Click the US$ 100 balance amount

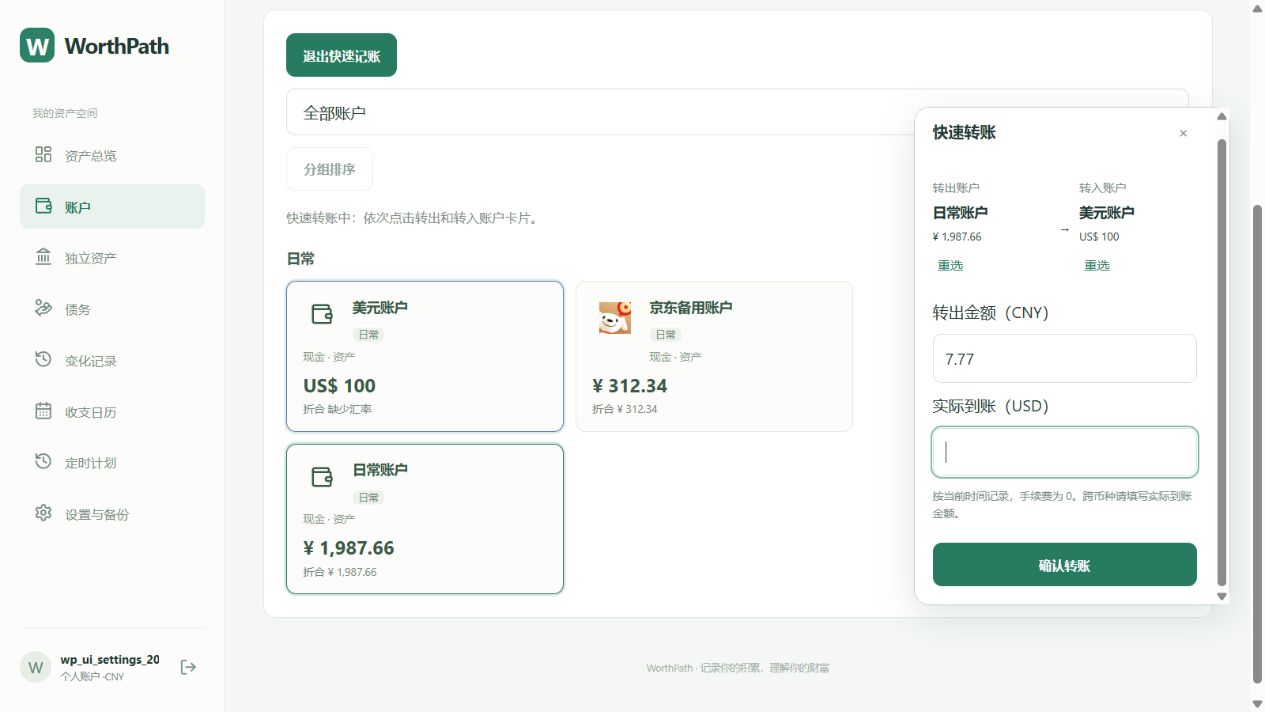point(339,385)
